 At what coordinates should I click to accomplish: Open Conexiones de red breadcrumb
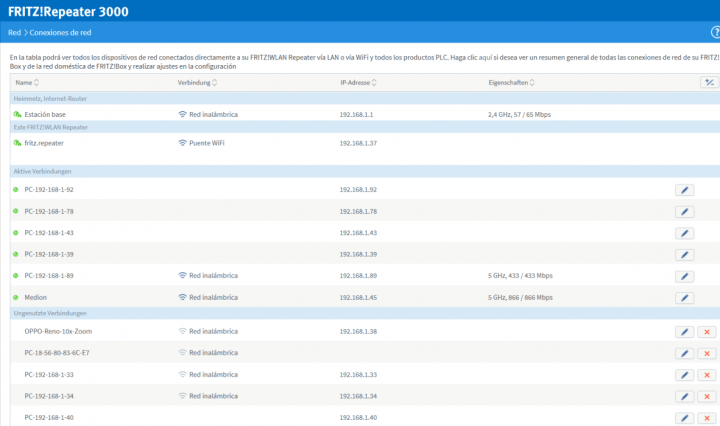point(60,33)
